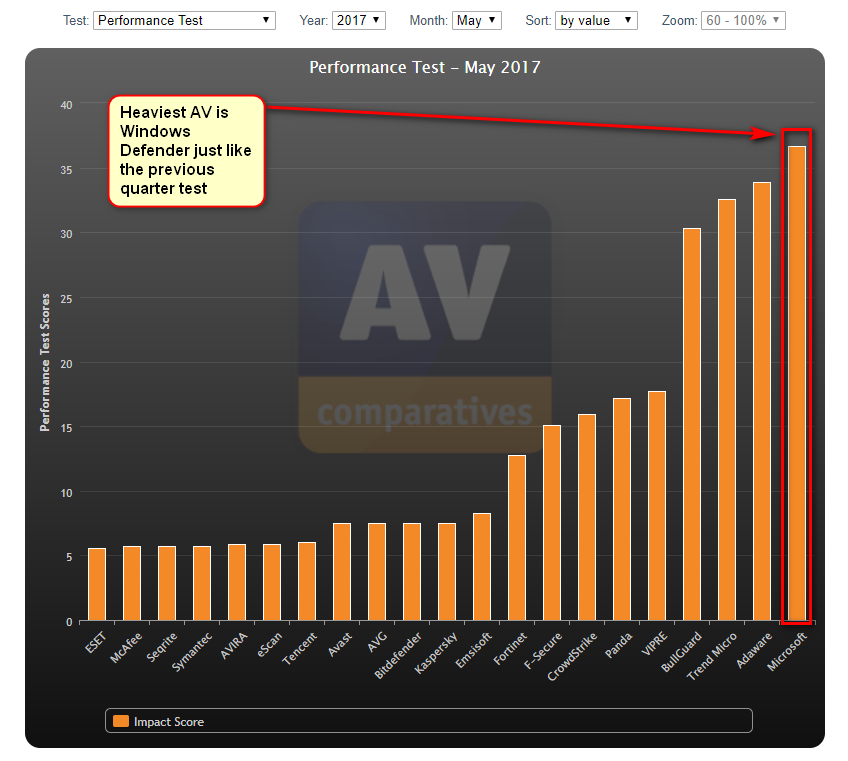
Task: Click the F-Secure bar in the chart
Action: coord(552,522)
